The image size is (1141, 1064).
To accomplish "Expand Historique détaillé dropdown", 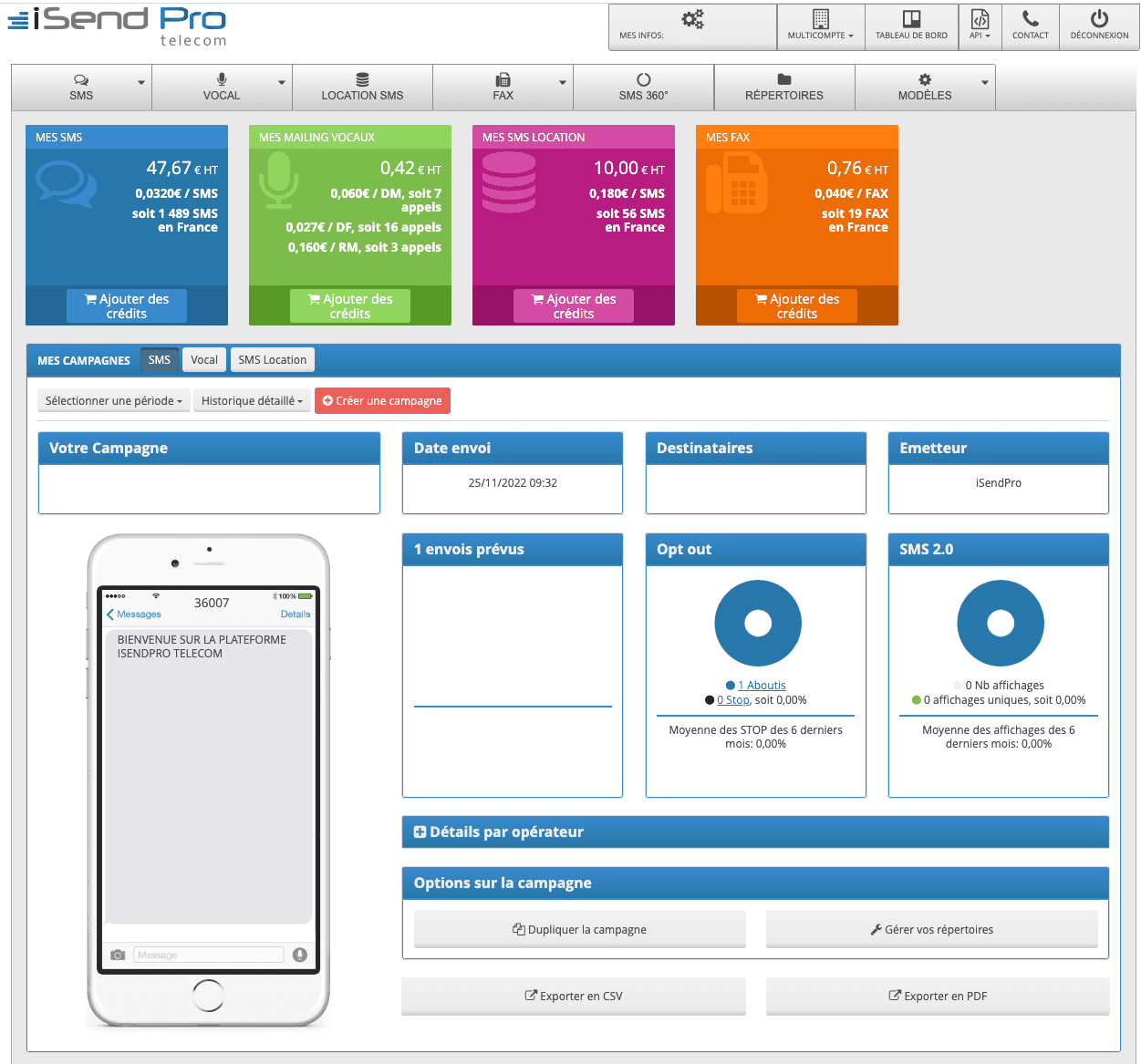I will (x=252, y=401).
